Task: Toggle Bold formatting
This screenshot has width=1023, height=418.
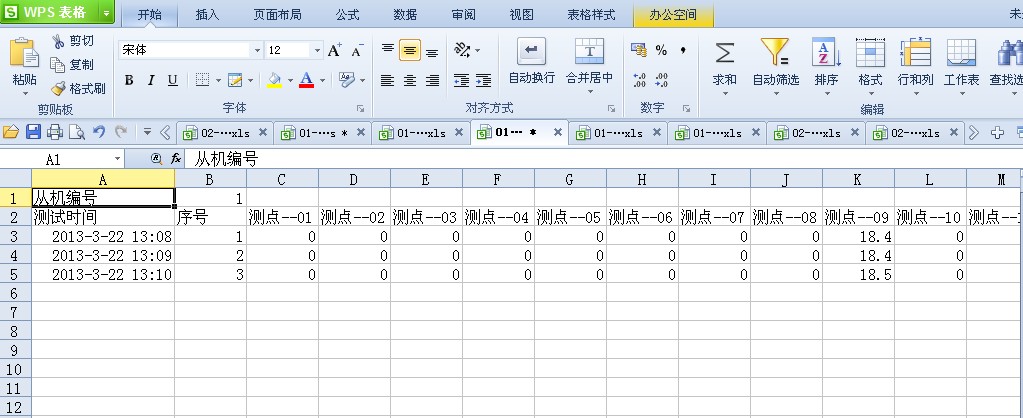Action: point(129,80)
